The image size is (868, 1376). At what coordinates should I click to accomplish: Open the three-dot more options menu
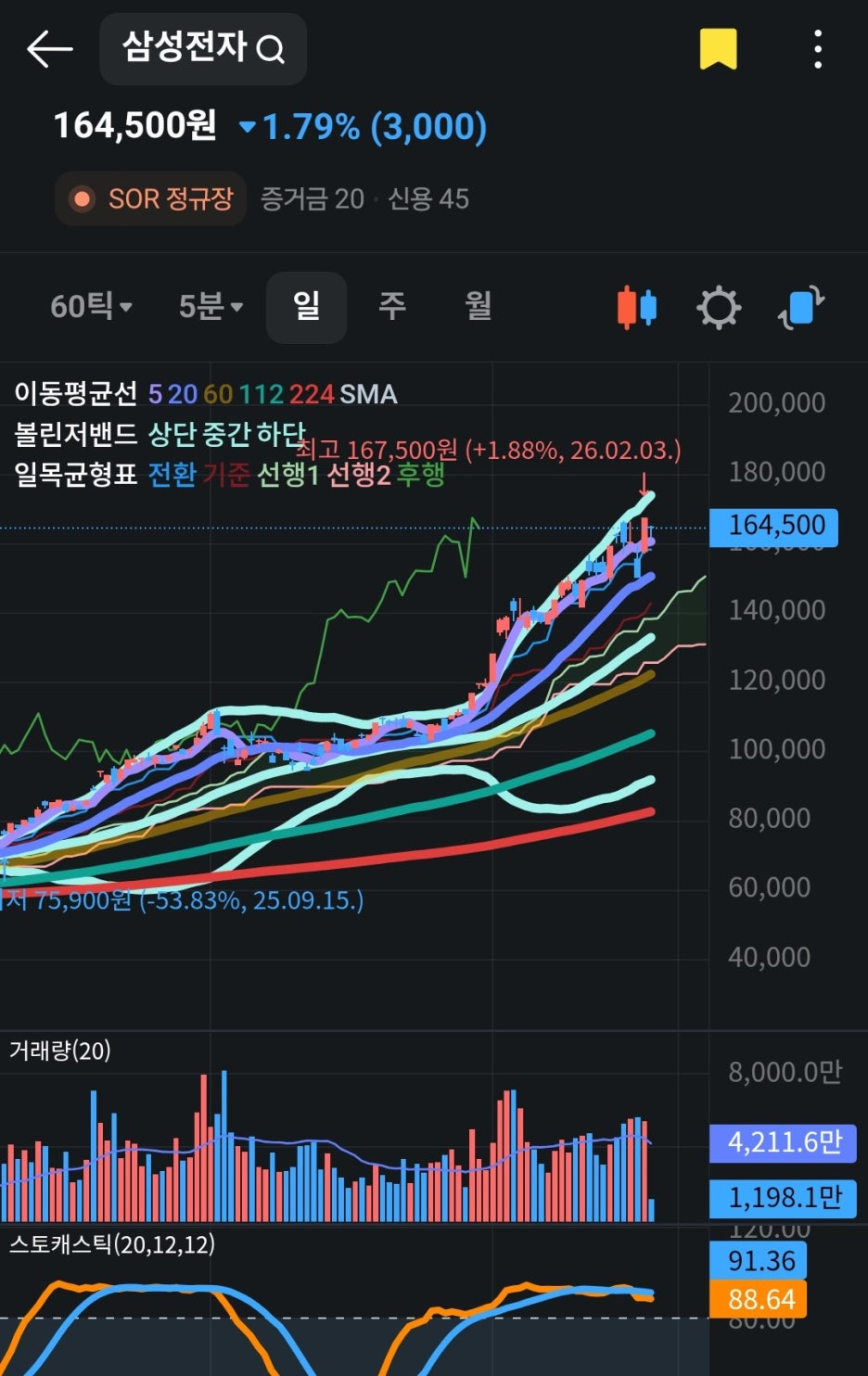817,49
